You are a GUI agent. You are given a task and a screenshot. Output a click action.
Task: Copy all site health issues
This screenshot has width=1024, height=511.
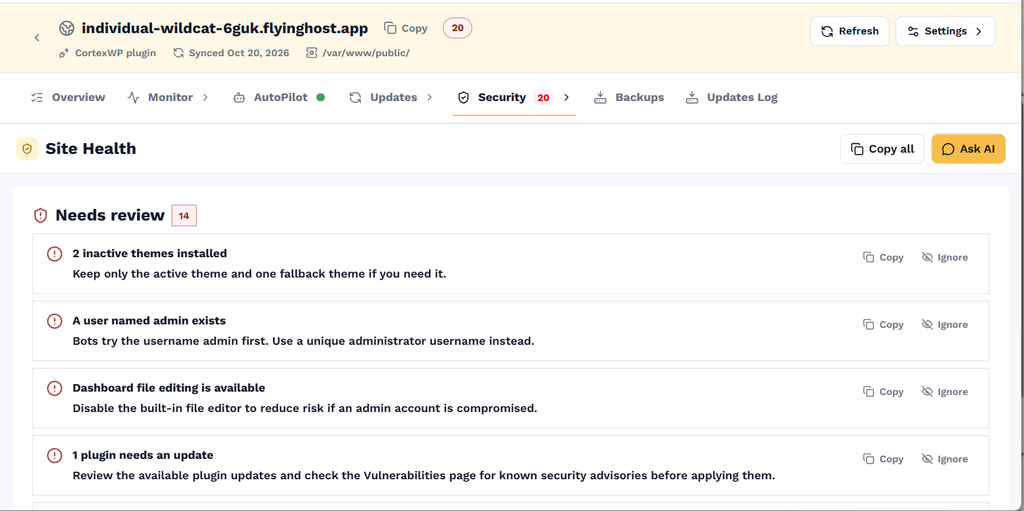882,149
